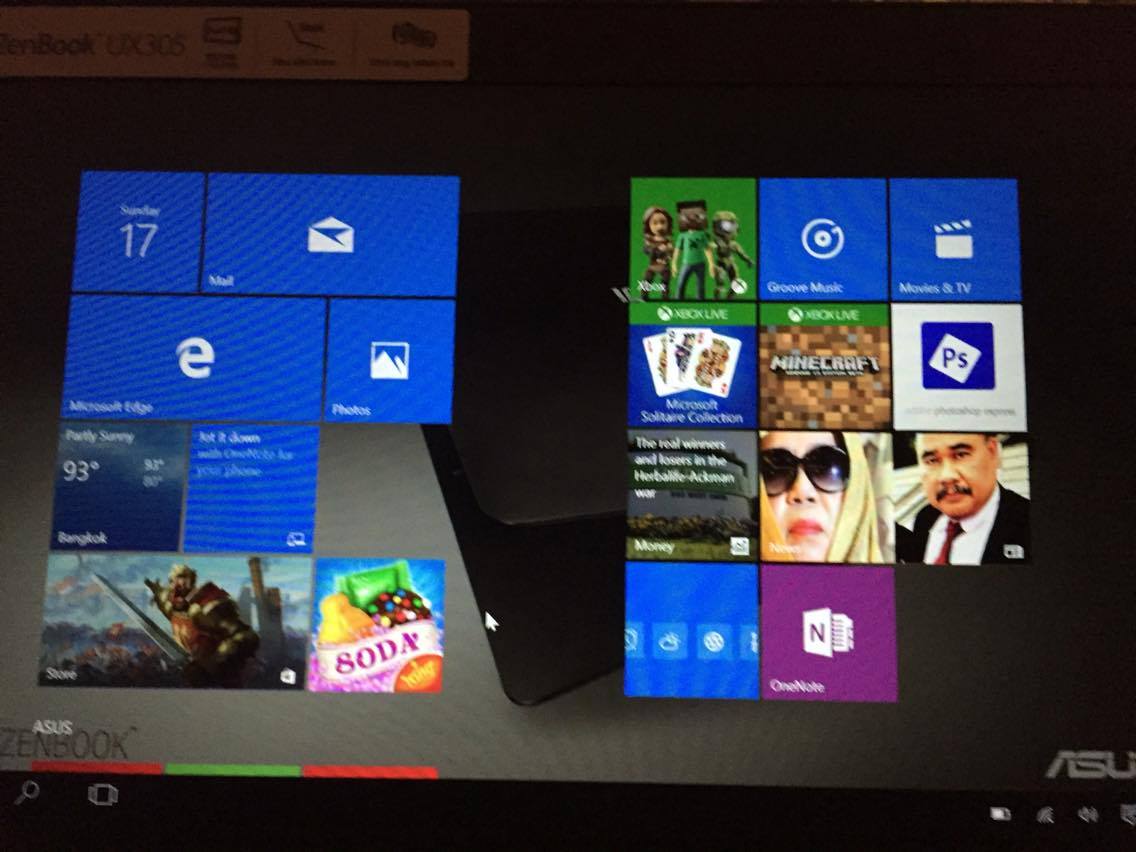Open the notification icon at the taskbar edge
The image size is (1136, 852).
1127,816
